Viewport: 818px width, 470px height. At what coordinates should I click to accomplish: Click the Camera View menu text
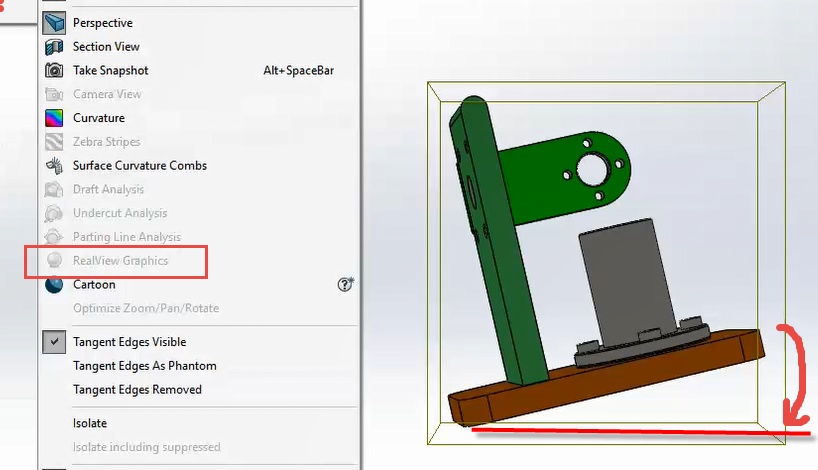point(107,94)
